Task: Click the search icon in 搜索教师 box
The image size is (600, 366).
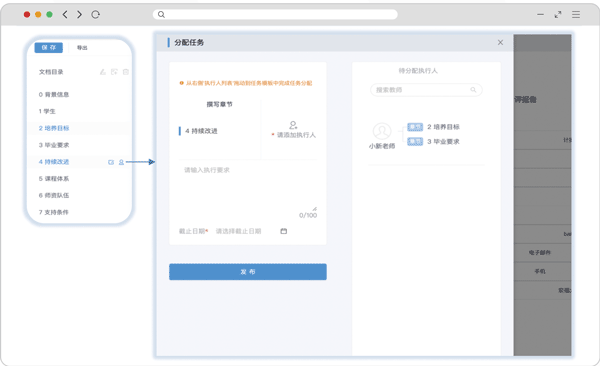Action: click(x=473, y=90)
